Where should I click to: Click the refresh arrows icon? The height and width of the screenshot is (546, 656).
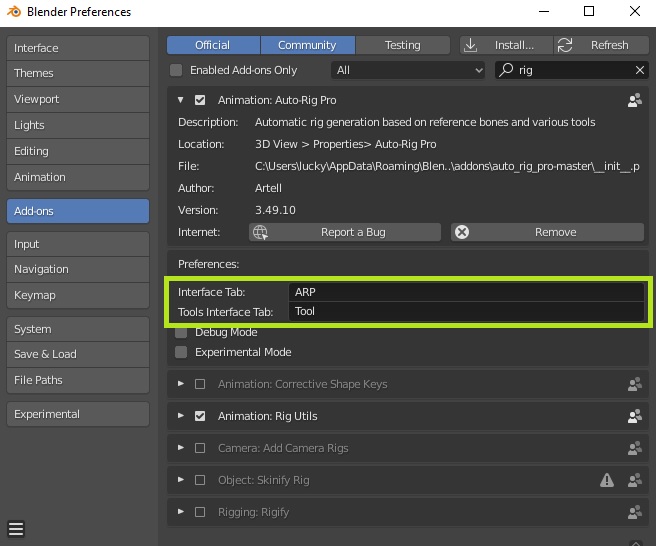coord(565,45)
